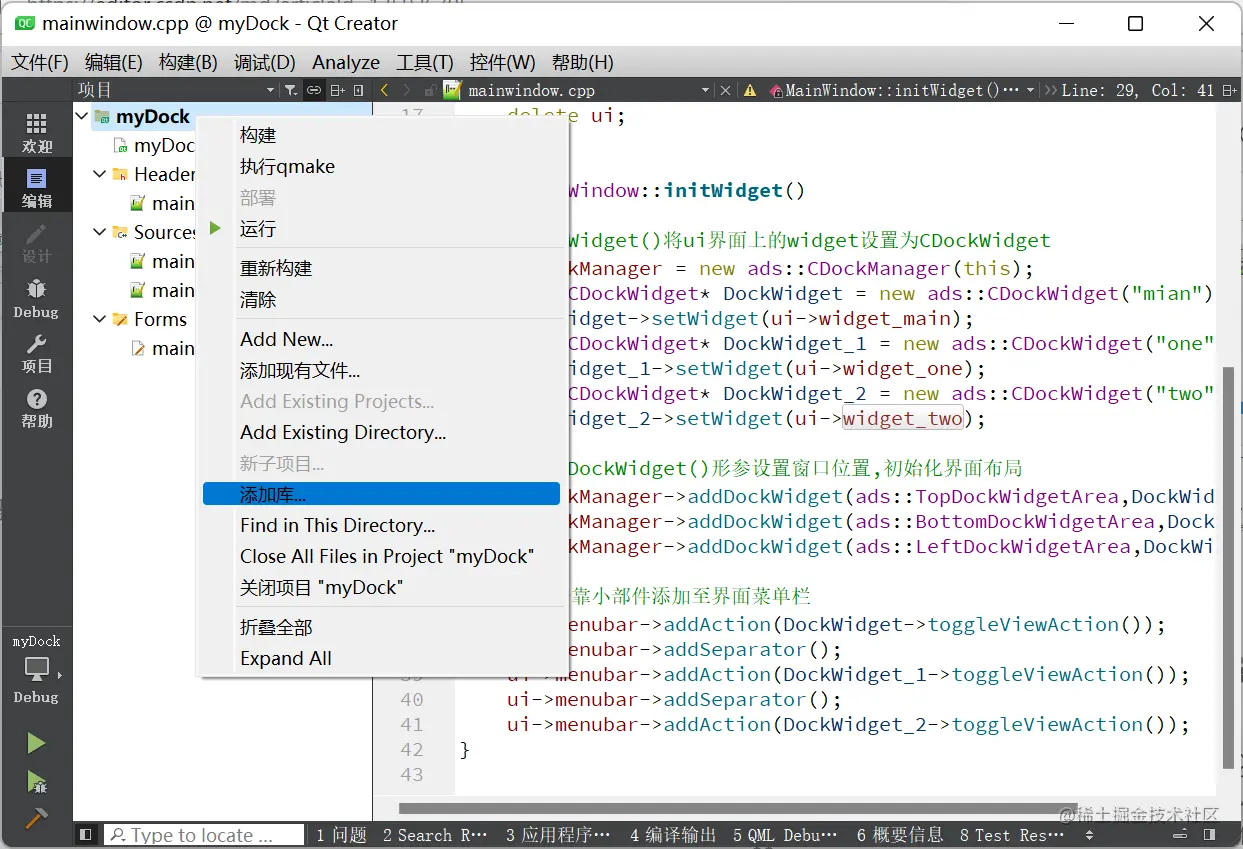
Task: Choose 构建 in context menu
Action: point(381,135)
